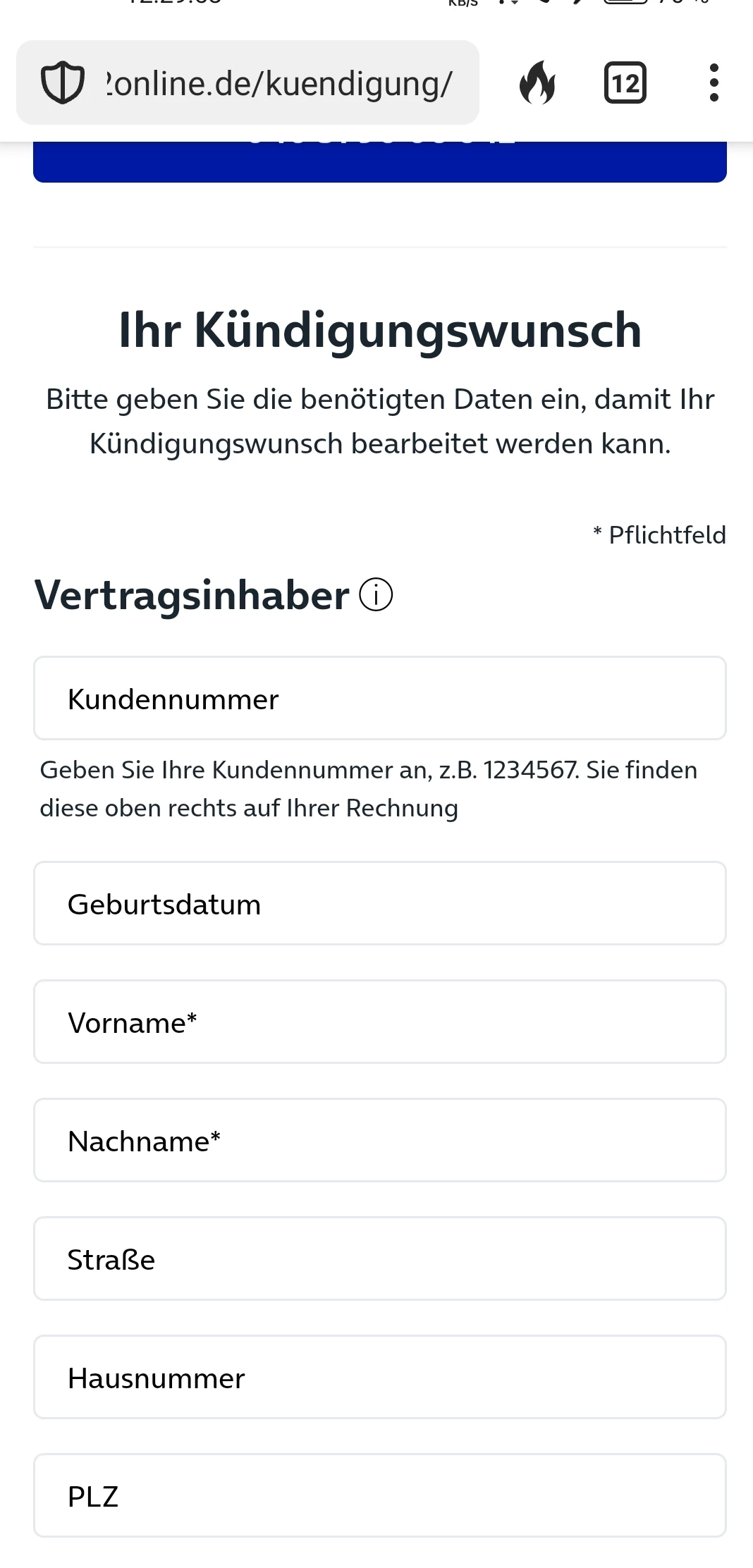Click the Straße input field
This screenshot has width=753, height=1568.
point(379,1258)
